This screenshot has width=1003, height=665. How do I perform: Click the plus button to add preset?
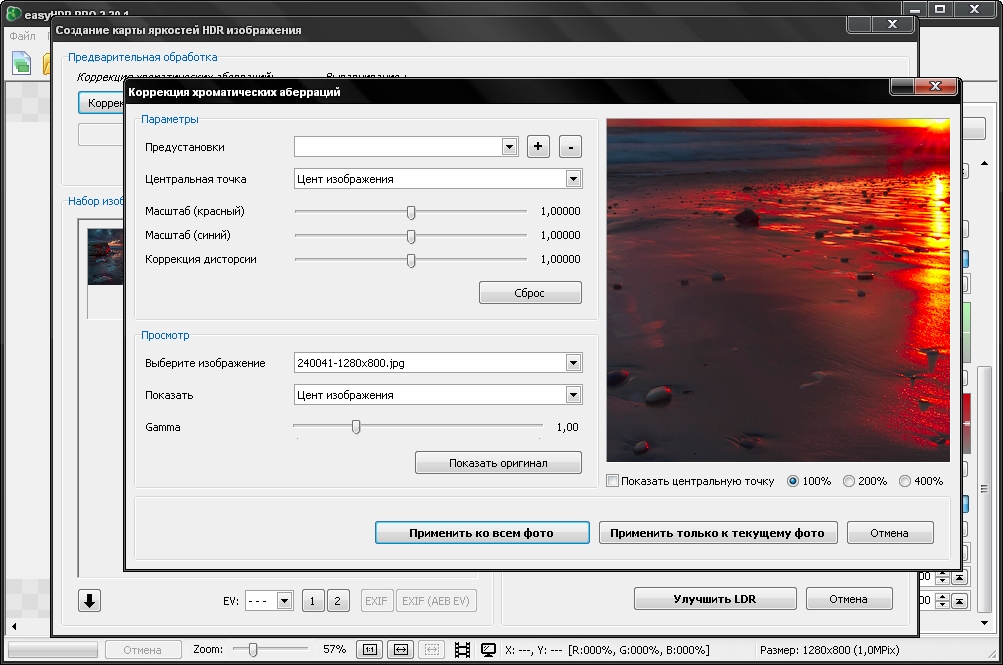[538, 147]
